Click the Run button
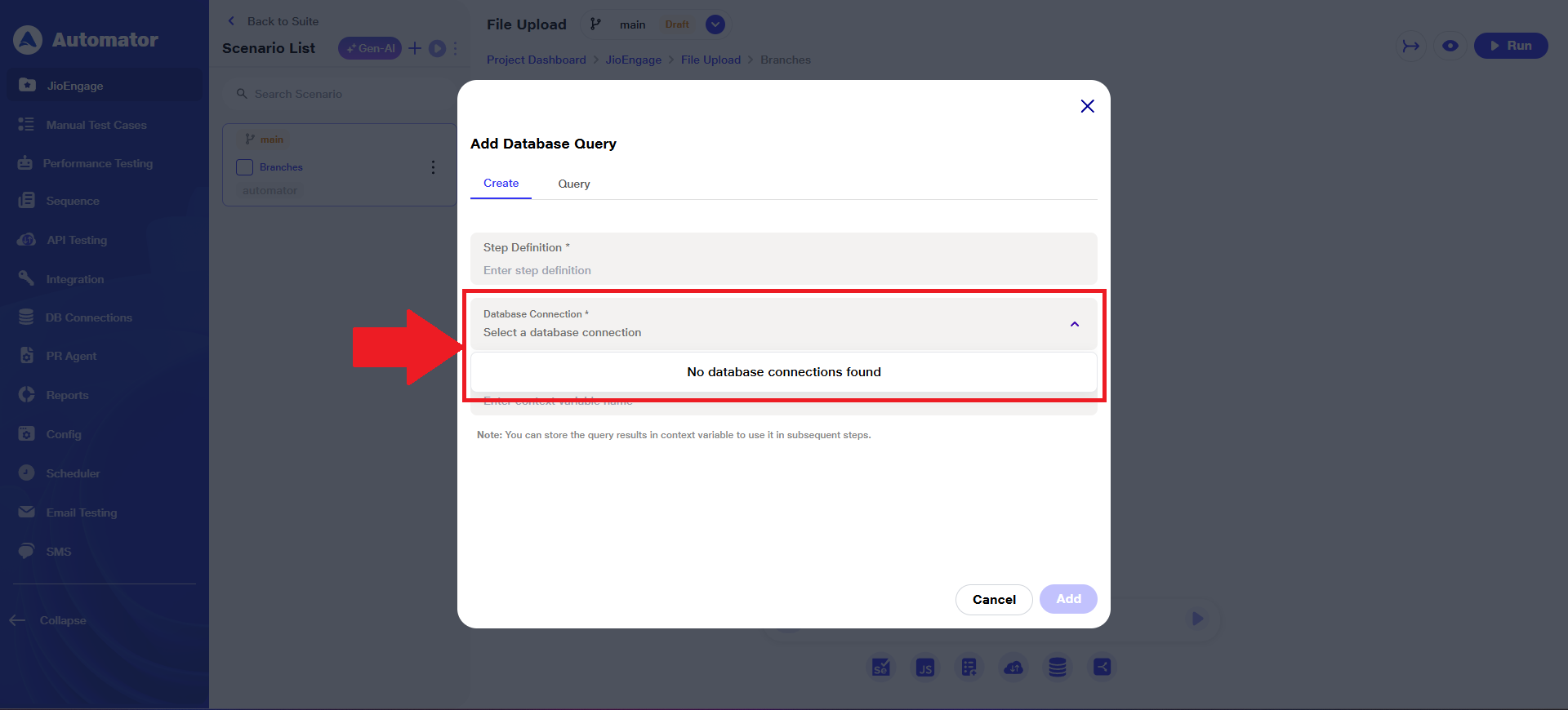Viewport: 1568px width, 710px height. coord(1510,46)
